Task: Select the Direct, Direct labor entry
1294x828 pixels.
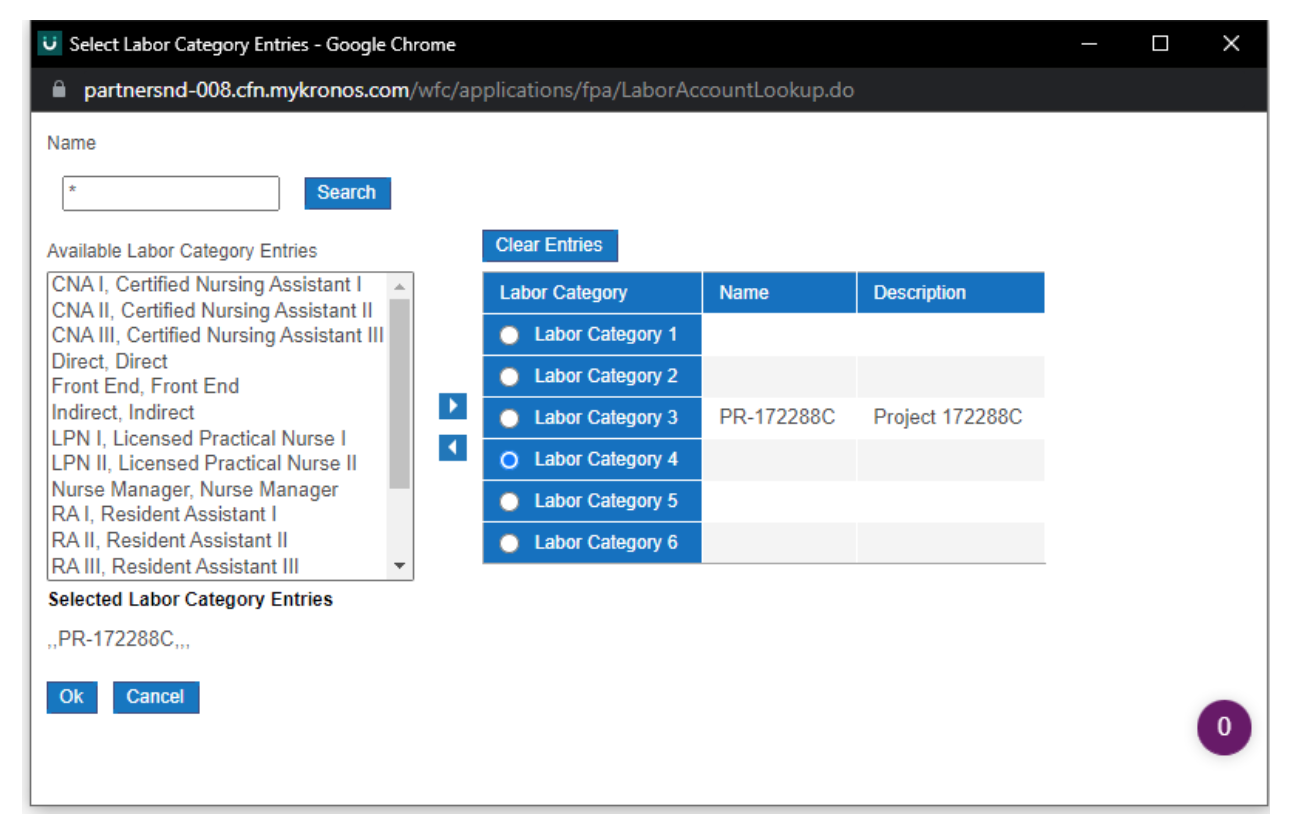Action: pyautogui.click(x=109, y=361)
